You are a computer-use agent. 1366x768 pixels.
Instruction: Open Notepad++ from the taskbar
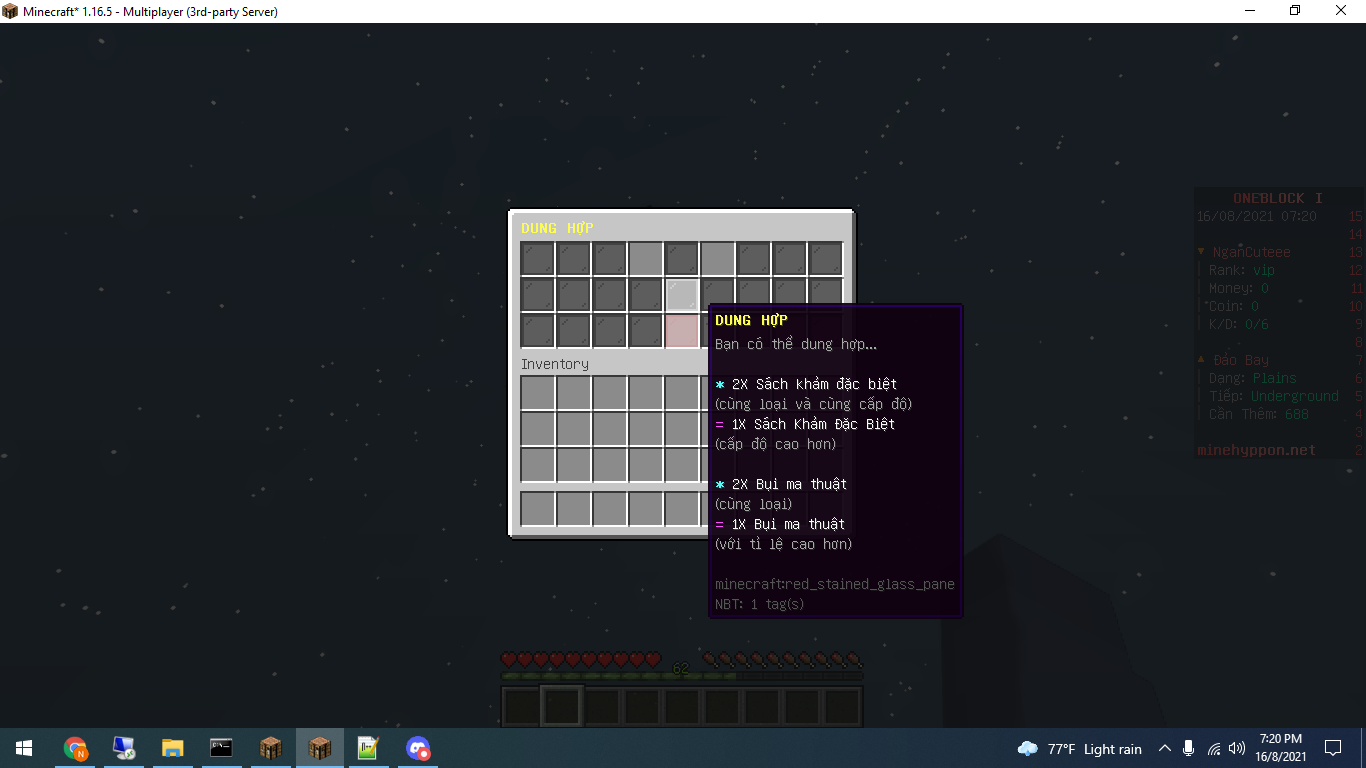point(368,748)
